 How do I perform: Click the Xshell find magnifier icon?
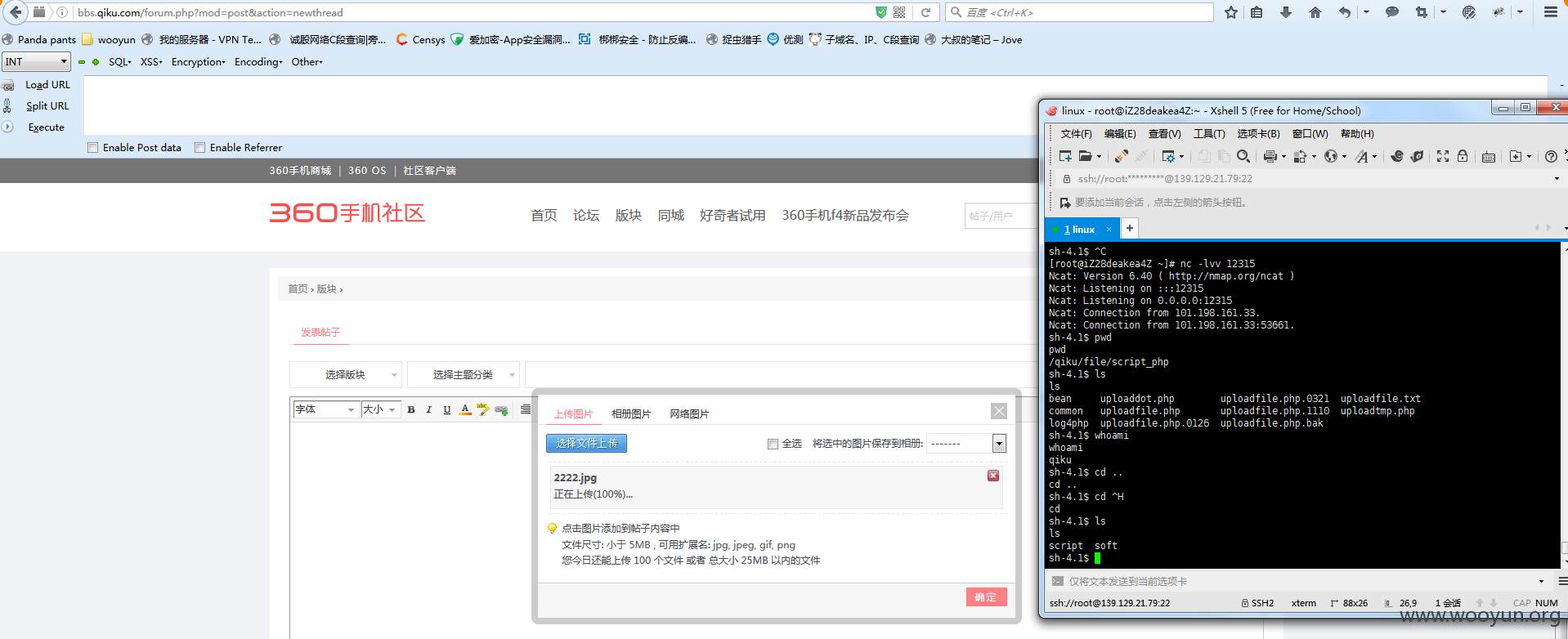1243,156
